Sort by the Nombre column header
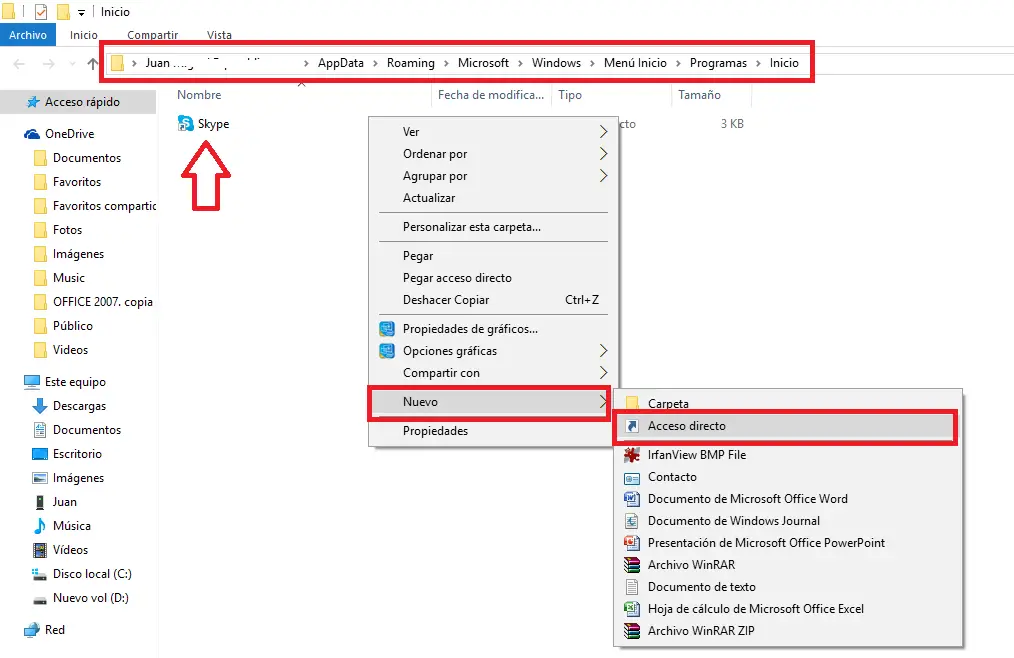This screenshot has width=1014, height=658. point(199,94)
